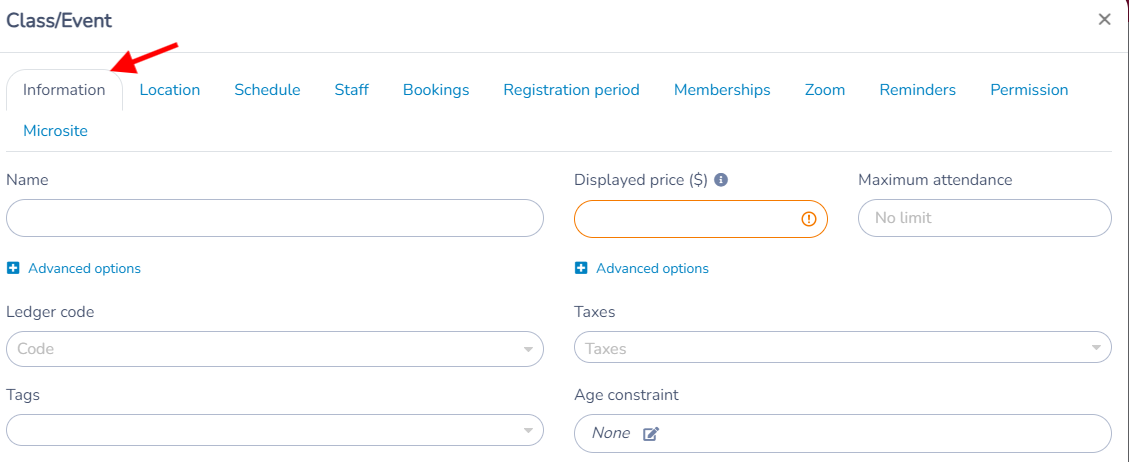Open the Taxes dropdown

[843, 349]
